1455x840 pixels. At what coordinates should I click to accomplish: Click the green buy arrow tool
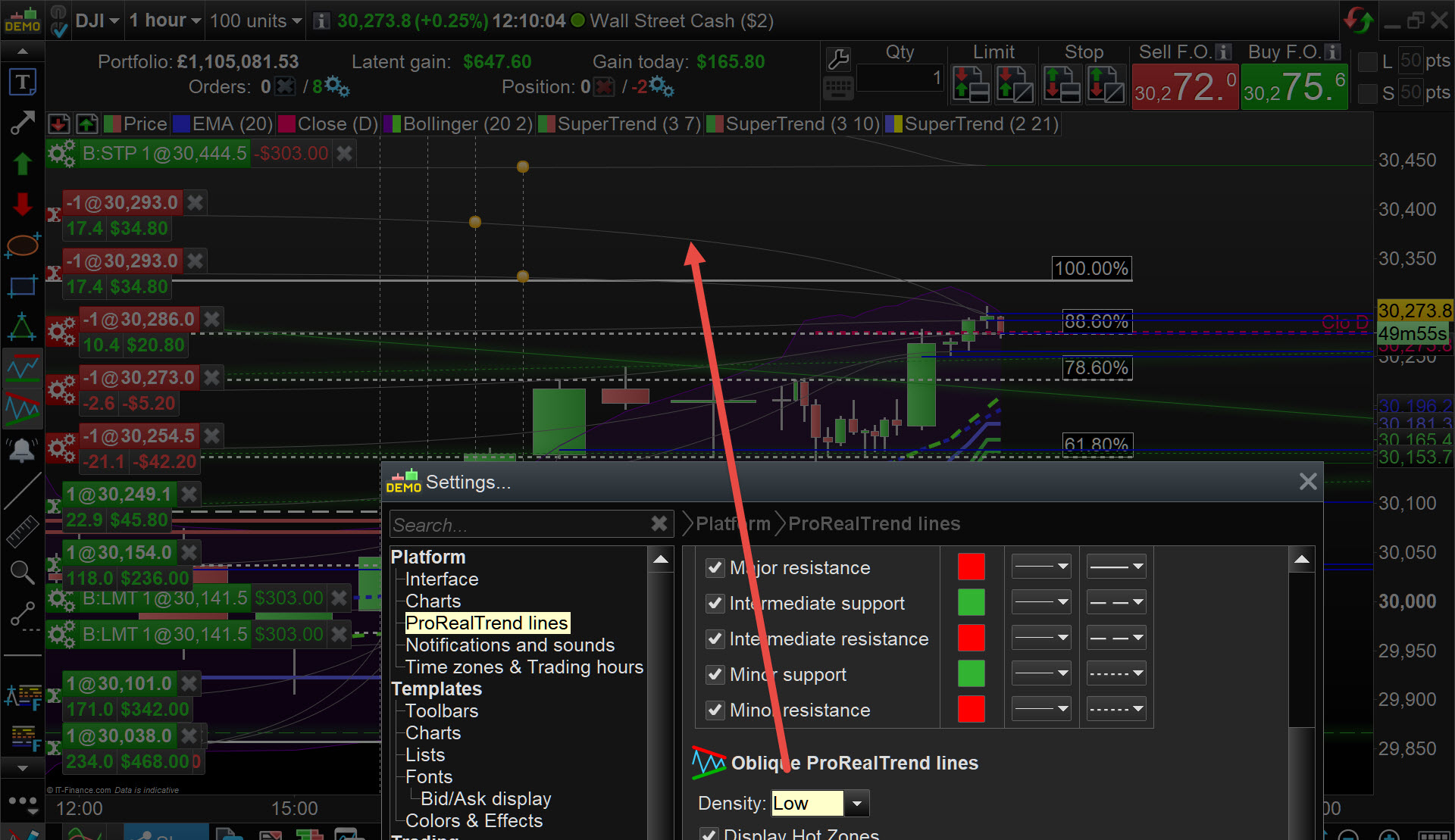tap(22, 163)
